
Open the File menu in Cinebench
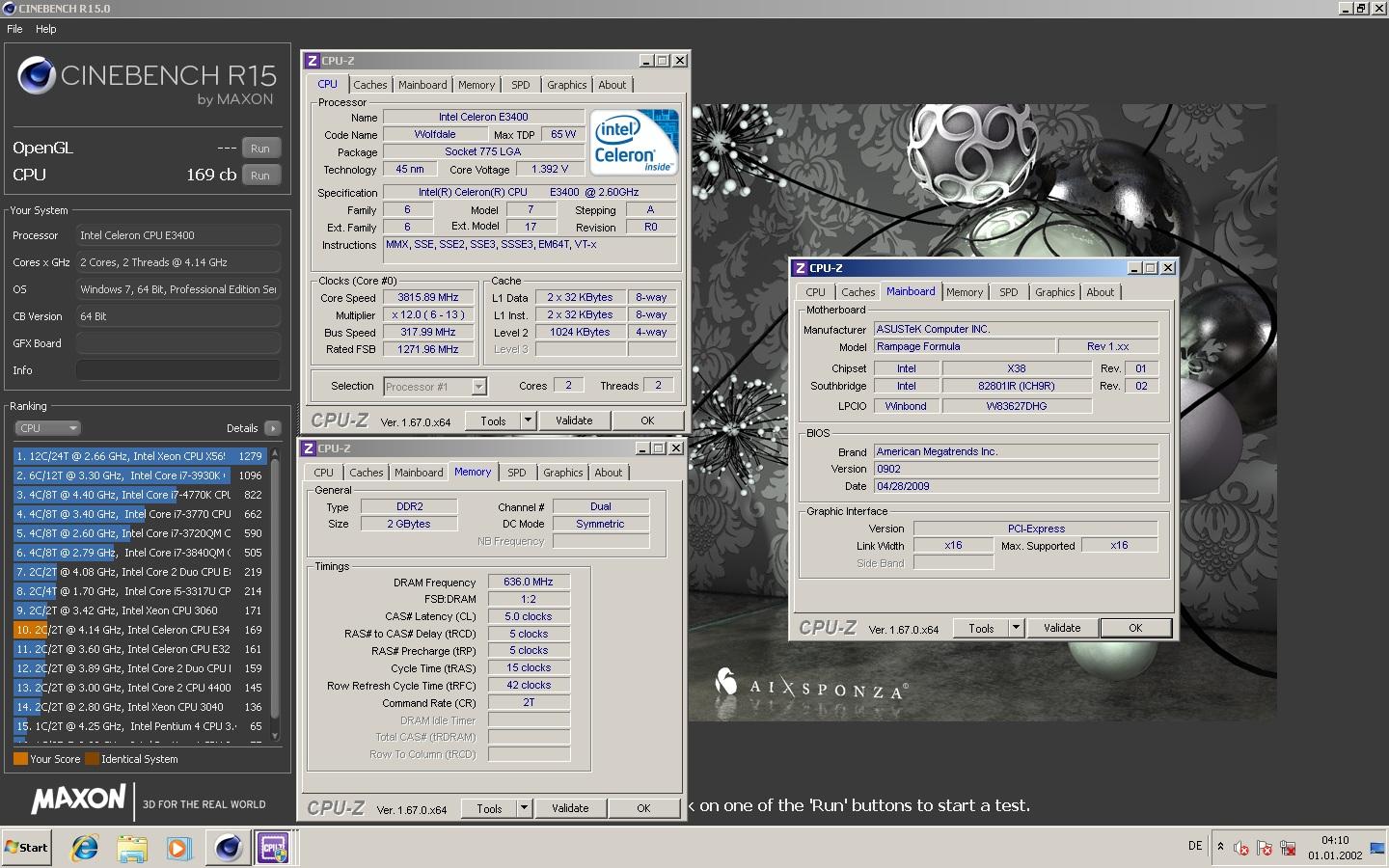pyautogui.click(x=14, y=29)
